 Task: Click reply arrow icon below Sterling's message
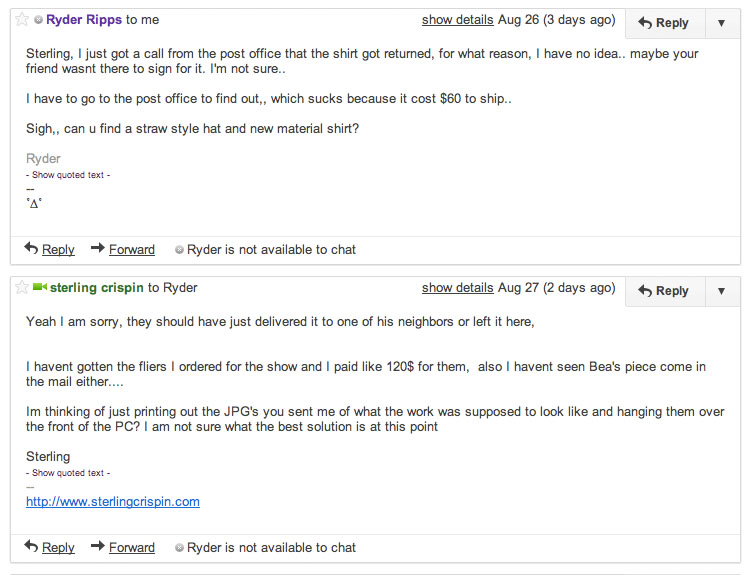31,546
